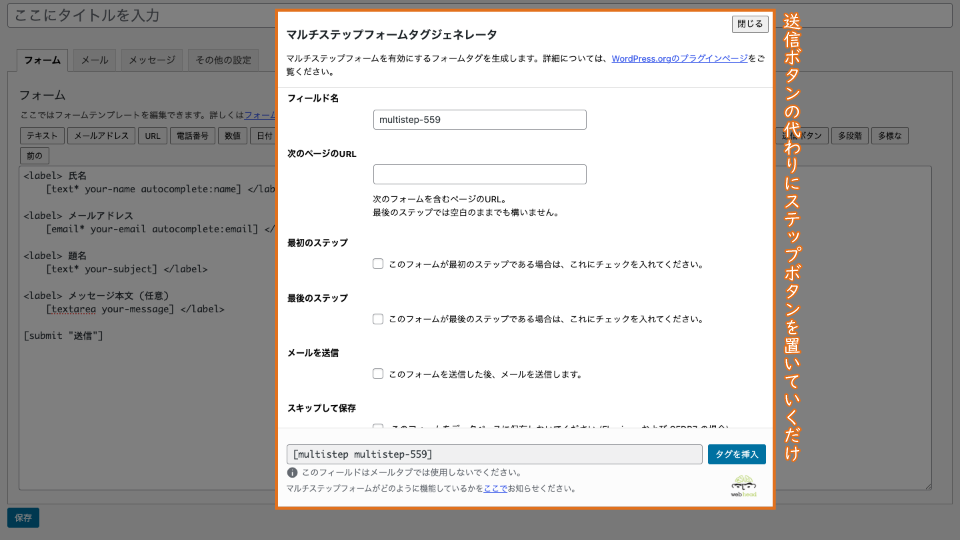Click the 多様な tag button
Image resolution: width=960 pixels, height=540 pixels.
coord(890,136)
